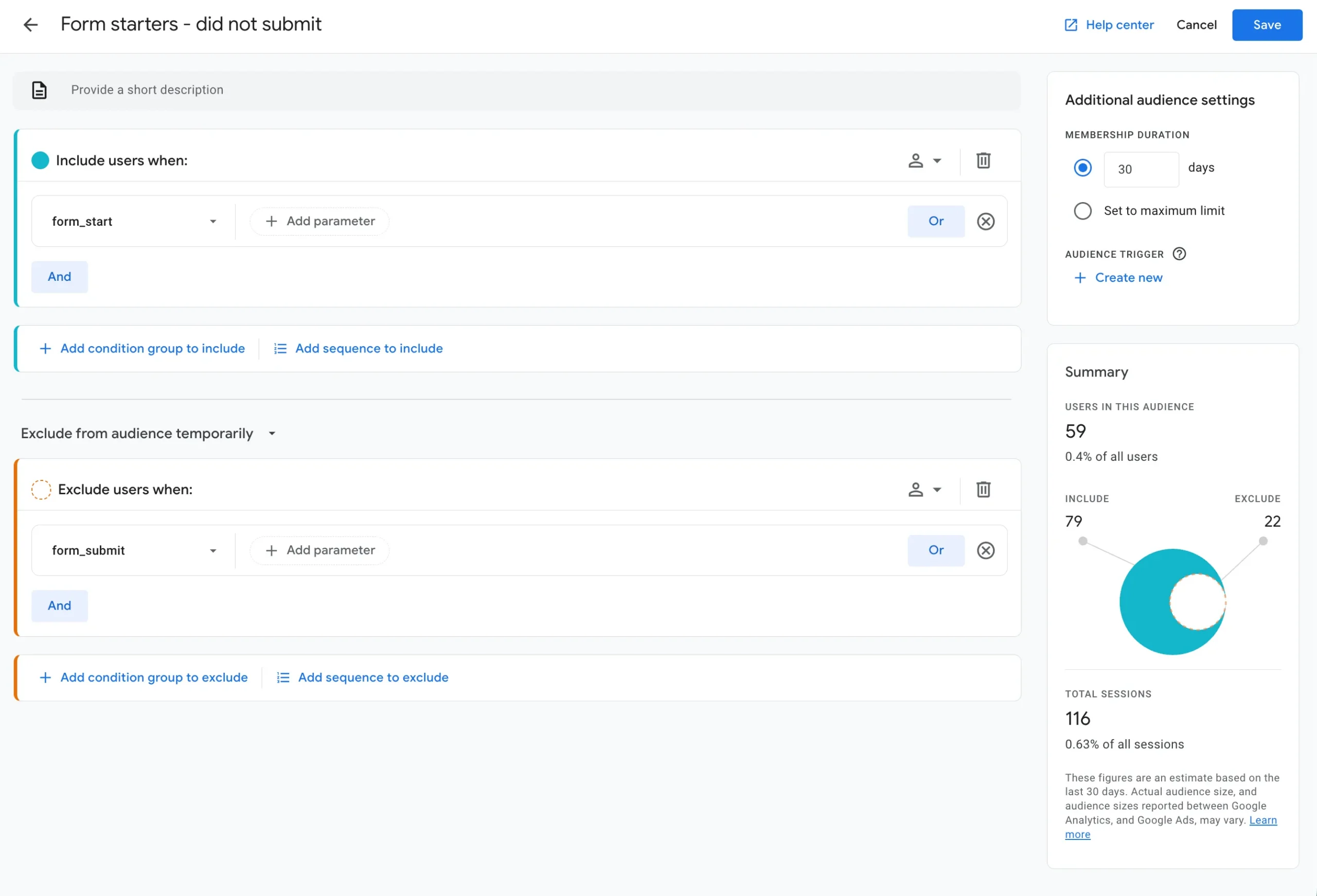Delete the exclude condition group via trash icon
1317x896 pixels.
pyautogui.click(x=983, y=489)
